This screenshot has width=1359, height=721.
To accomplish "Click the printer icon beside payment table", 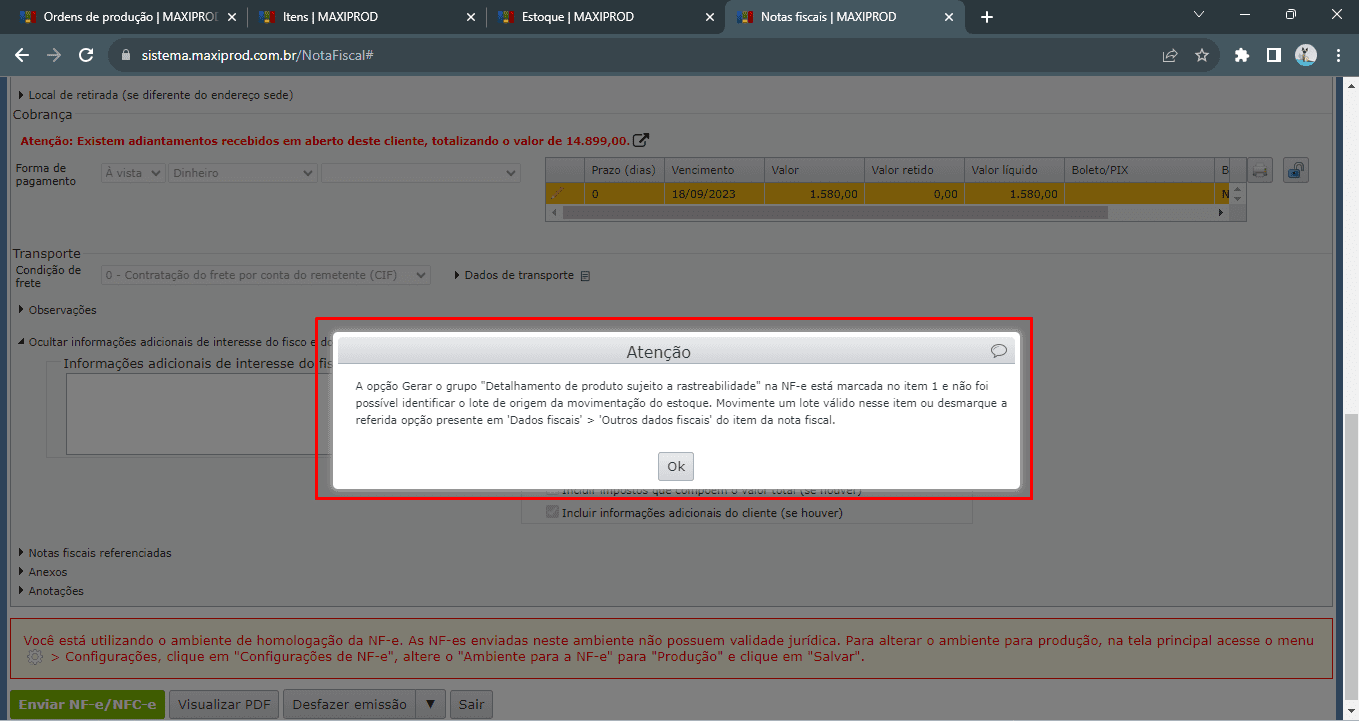I will pyautogui.click(x=1261, y=171).
